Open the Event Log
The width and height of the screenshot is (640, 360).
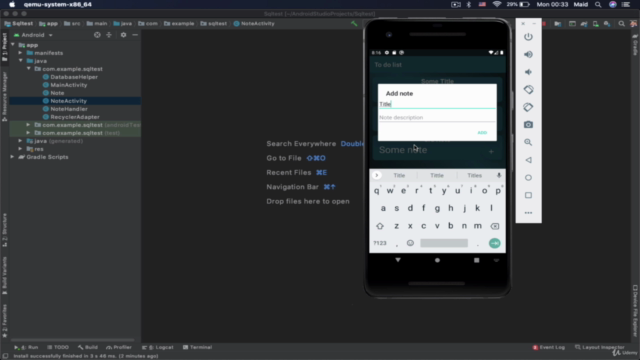coord(549,347)
